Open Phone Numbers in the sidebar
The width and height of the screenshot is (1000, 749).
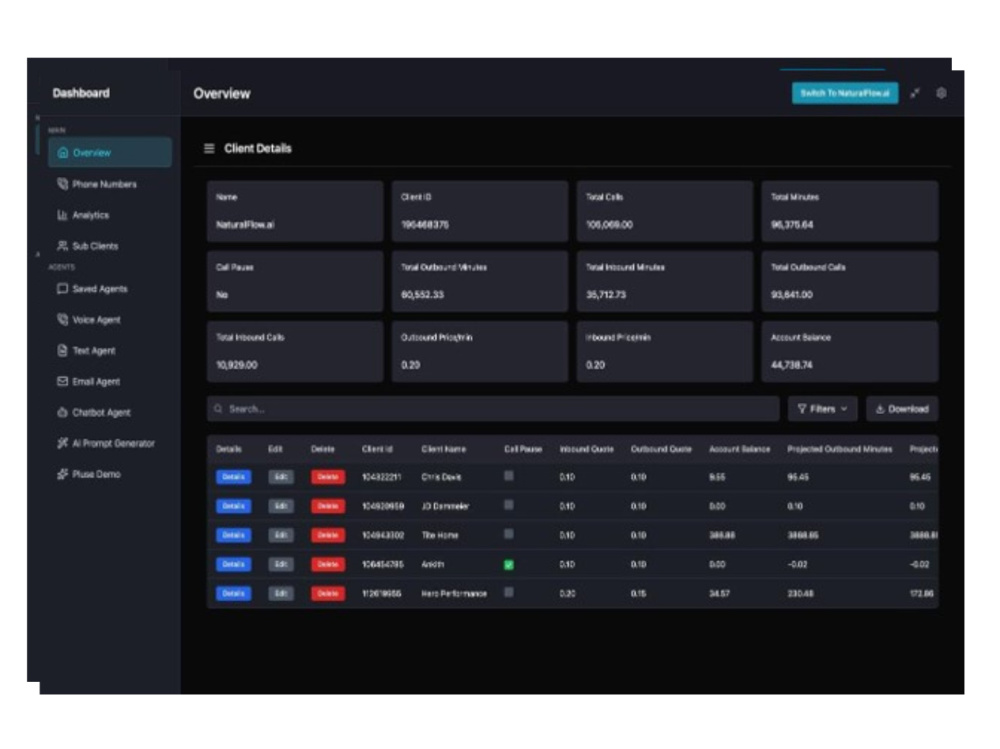[104, 184]
